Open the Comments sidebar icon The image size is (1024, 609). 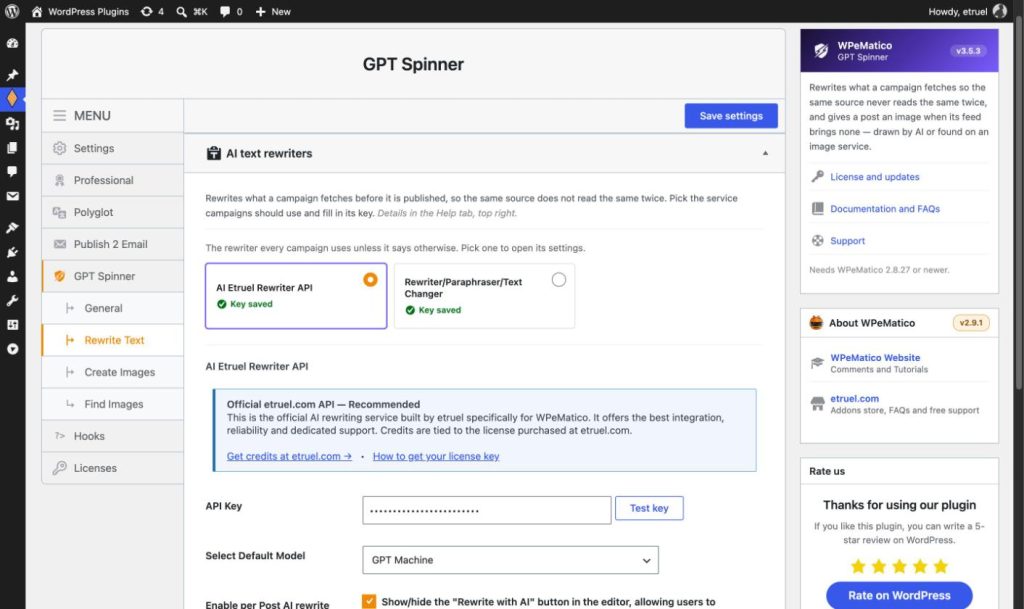[12, 172]
